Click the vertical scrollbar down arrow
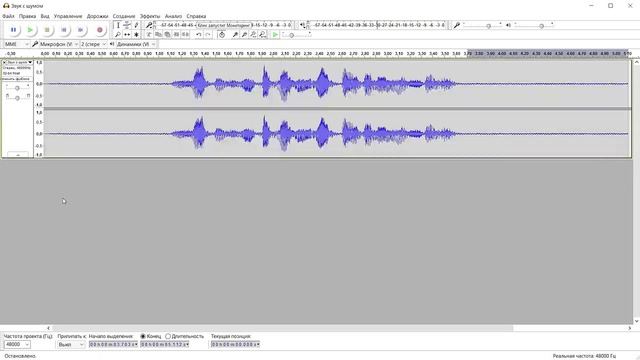Image resolution: width=640 pixels, height=360 pixels. click(x=636, y=321)
